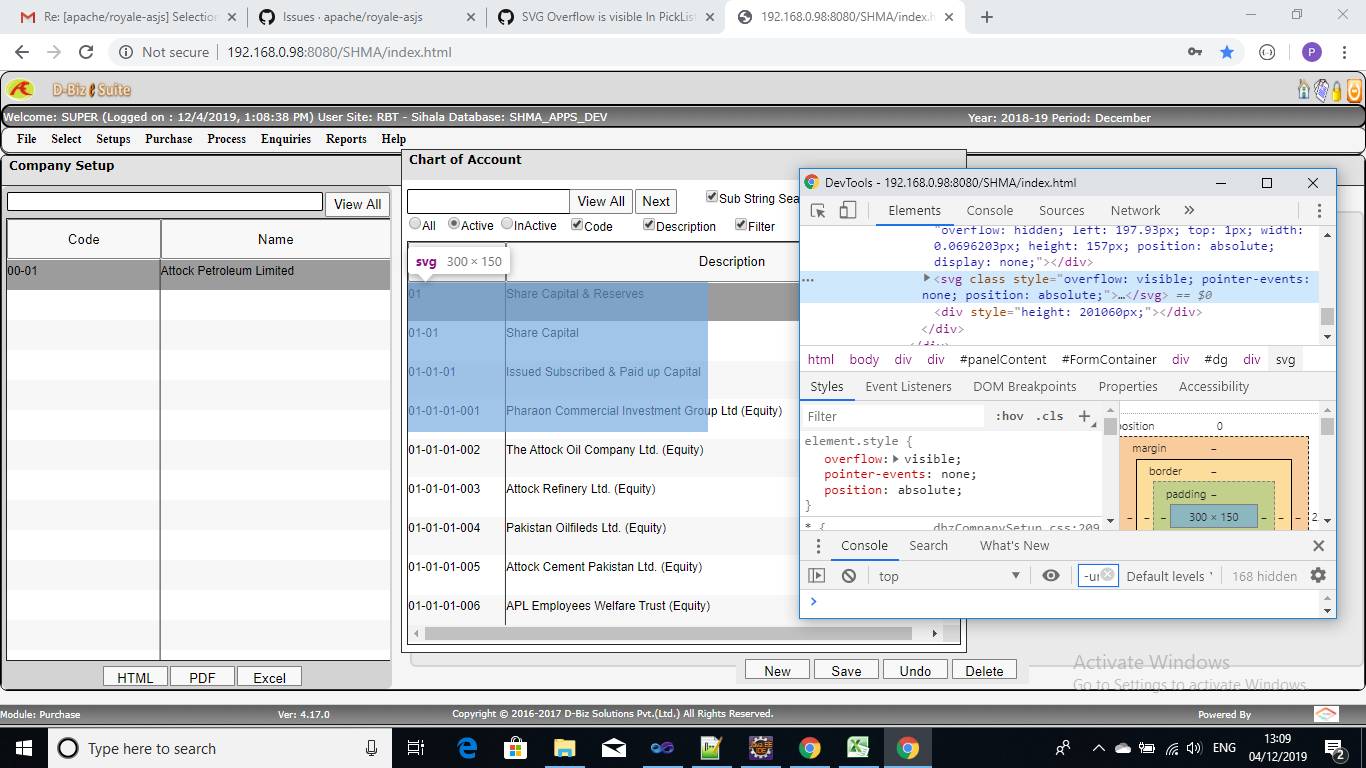Open the Chrome profile avatar P
The image size is (1366, 768).
(x=1312, y=52)
